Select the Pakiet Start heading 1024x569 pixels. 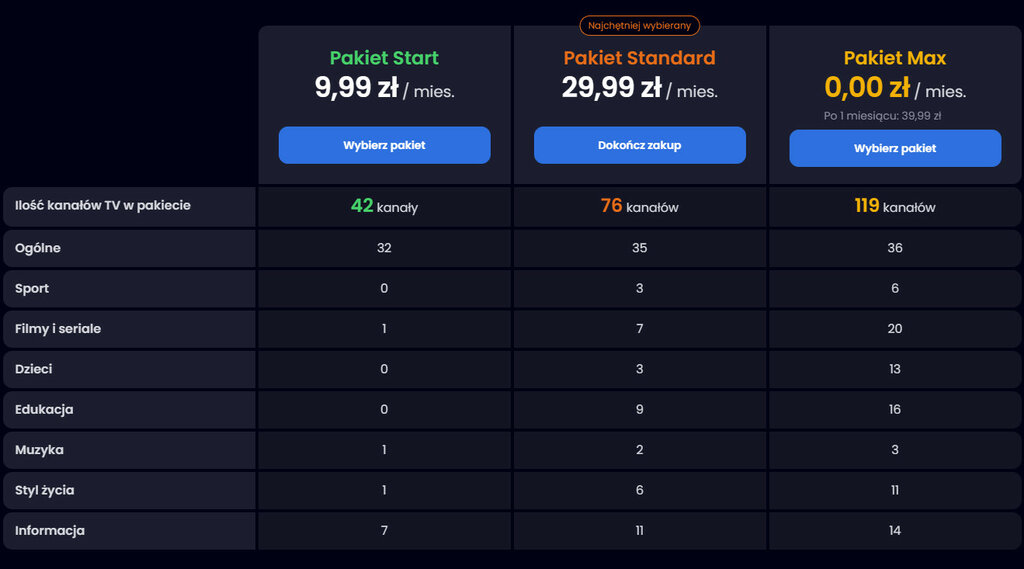pos(384,58)
